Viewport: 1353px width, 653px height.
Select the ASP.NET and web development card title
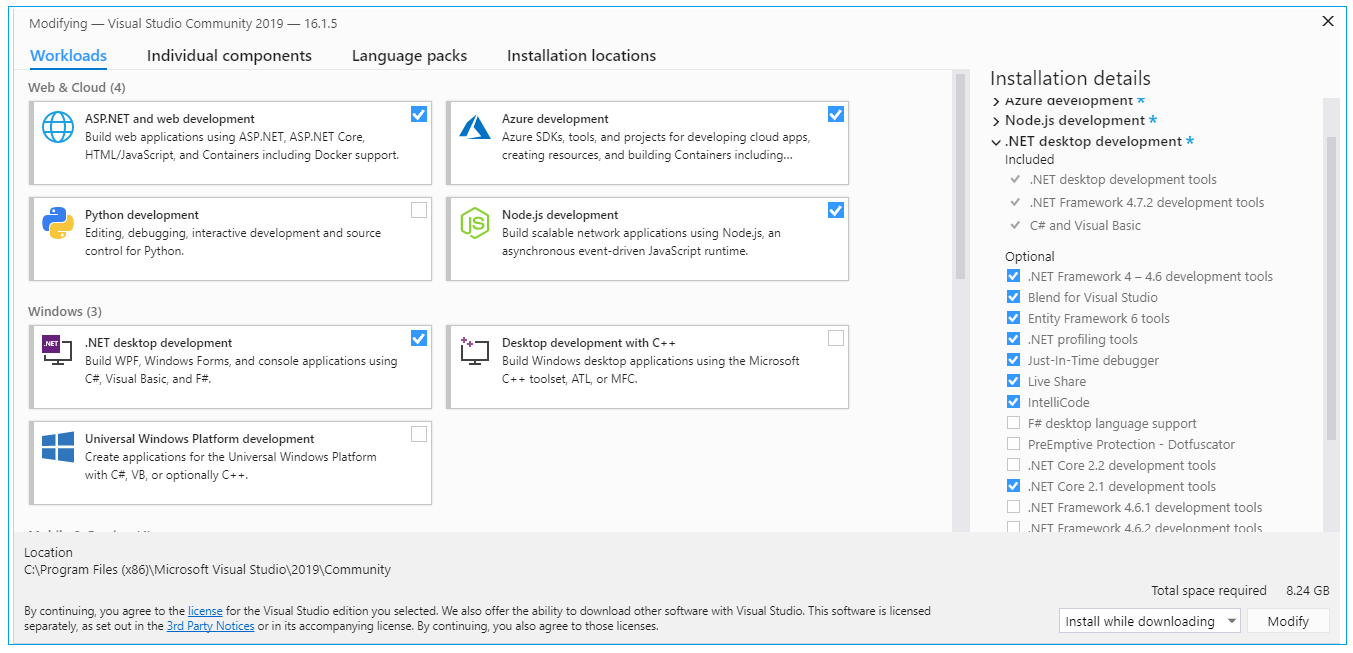170,119
